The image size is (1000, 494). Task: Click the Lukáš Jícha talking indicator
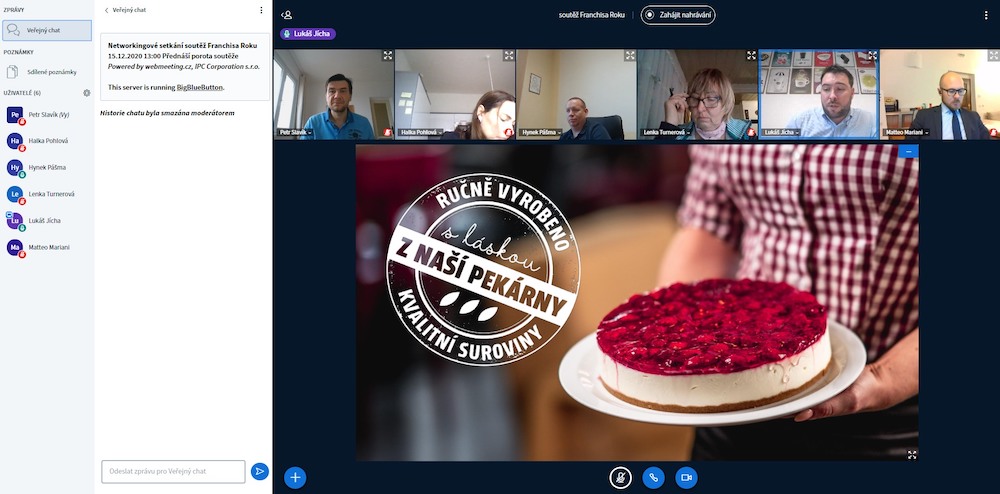[307, 34]
